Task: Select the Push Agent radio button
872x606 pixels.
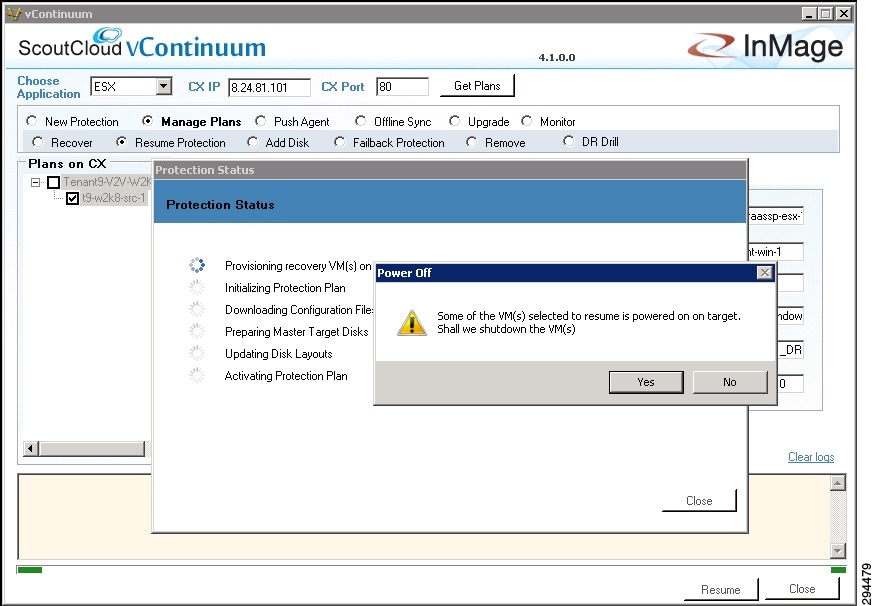Action: click(x=260, y=121)
